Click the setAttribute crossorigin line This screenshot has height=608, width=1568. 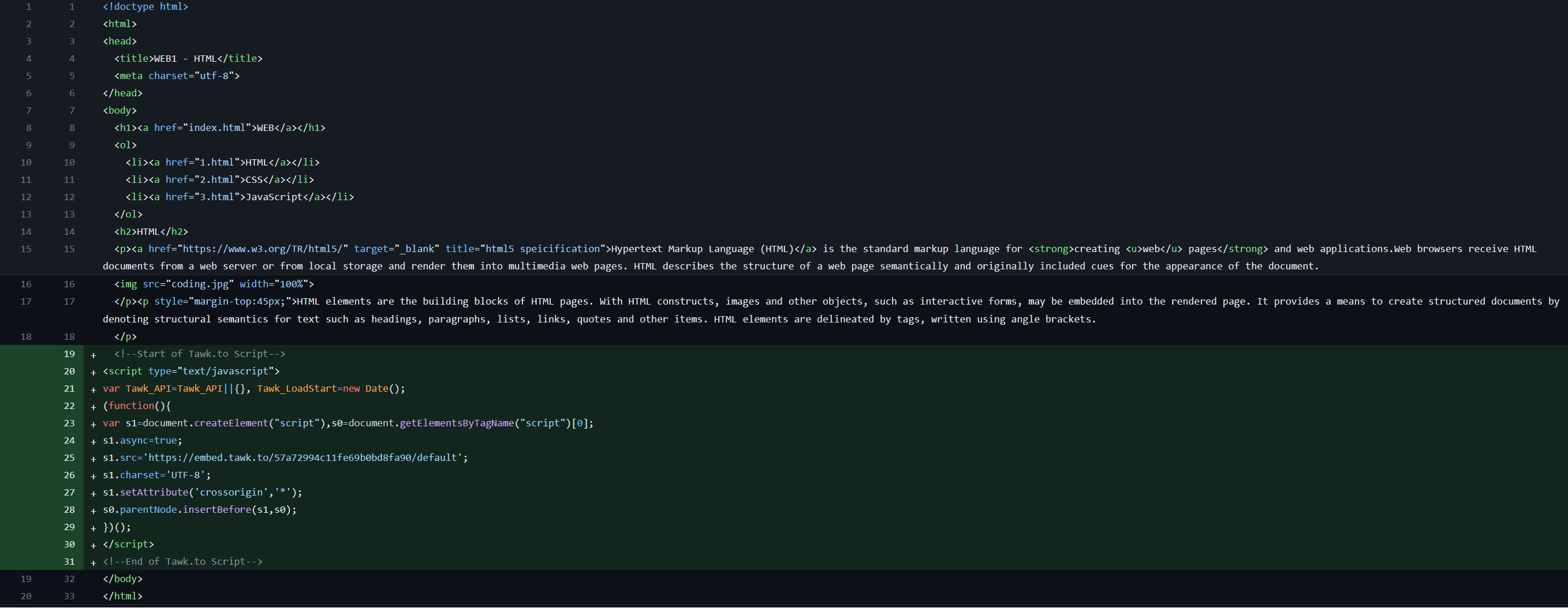tap(203, 493)
